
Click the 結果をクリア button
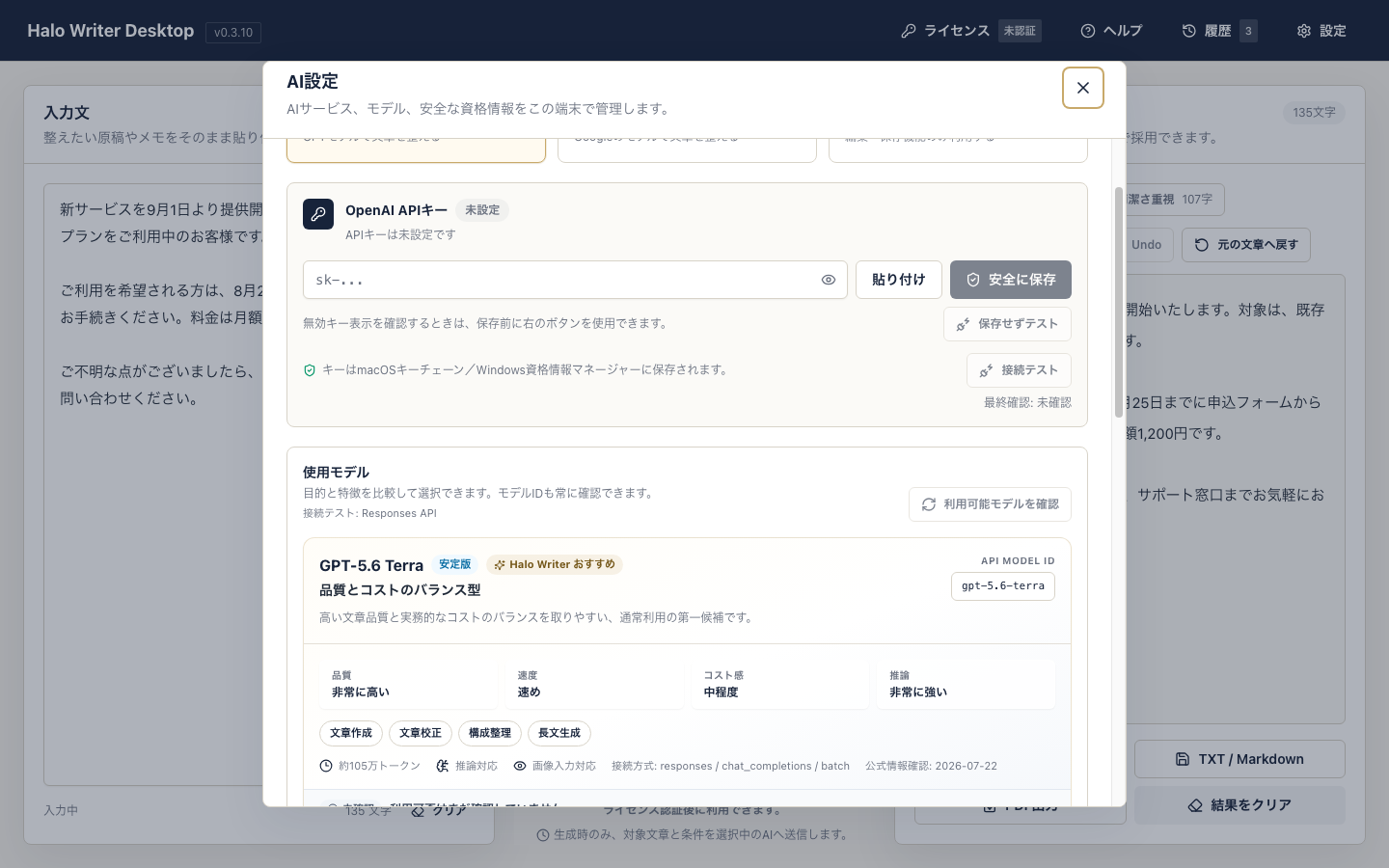(x=1239, y=805)
